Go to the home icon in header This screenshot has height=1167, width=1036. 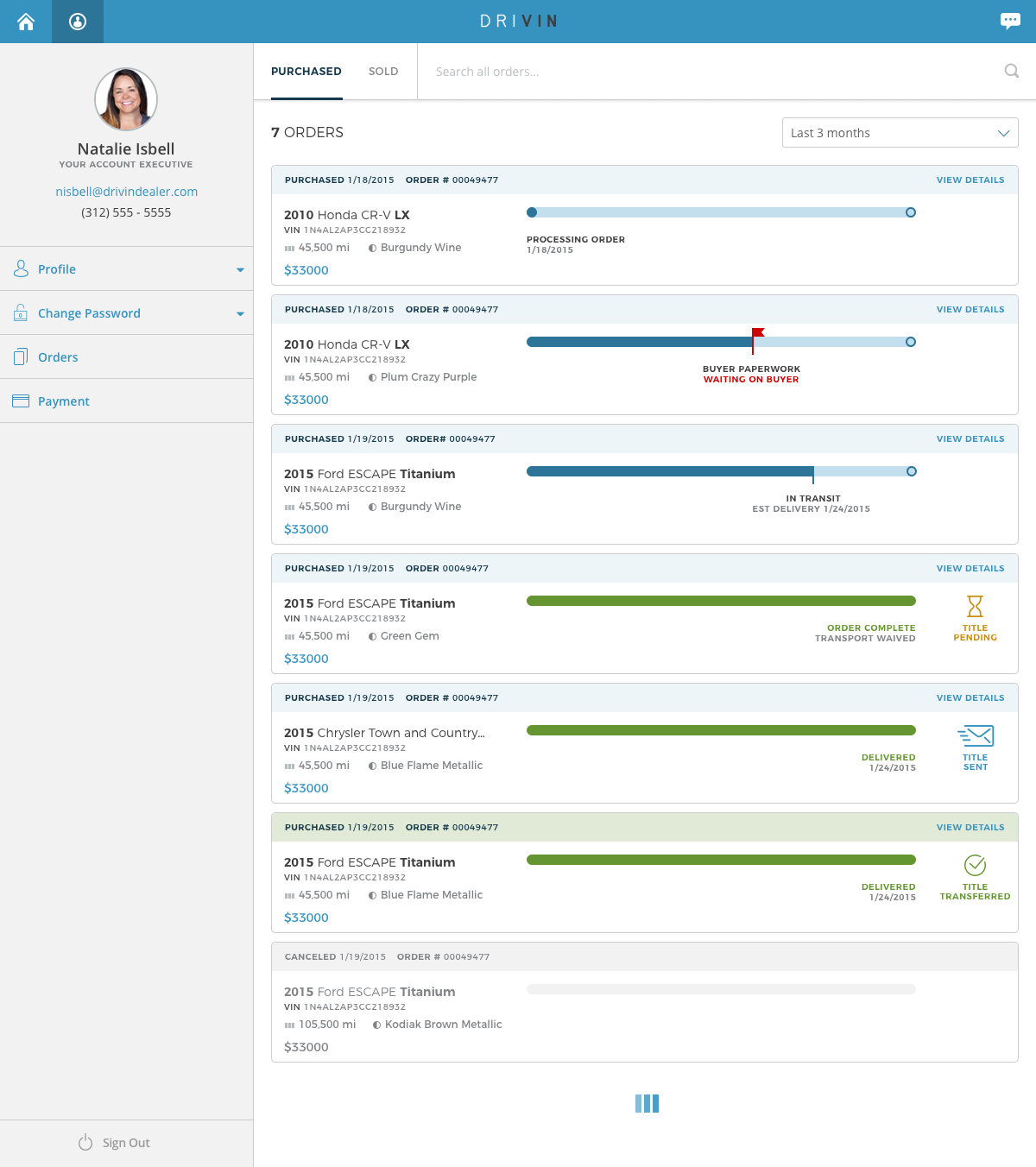tap(26, 22)
